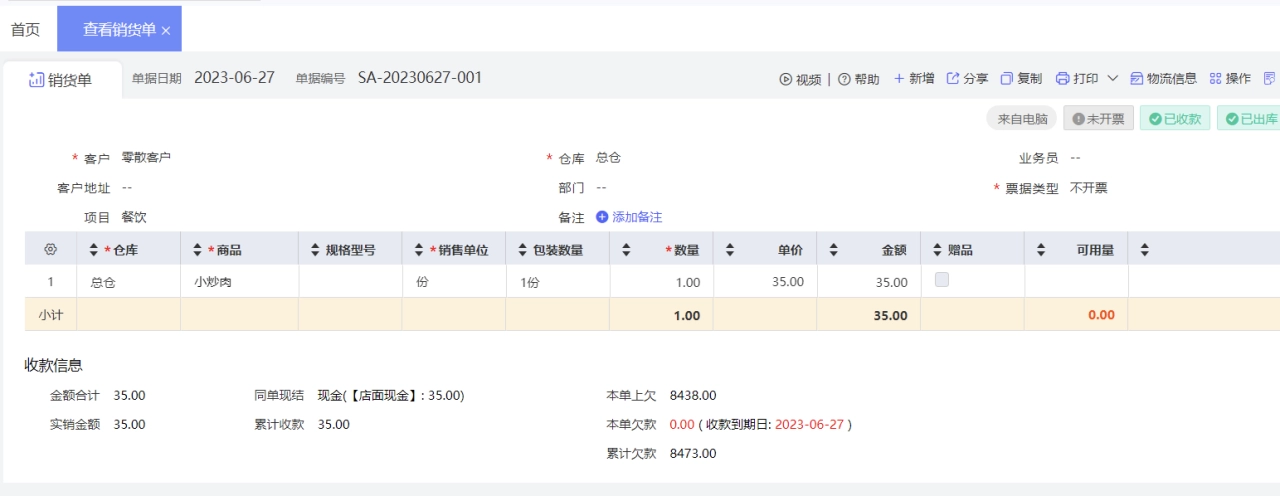Share the order via 分享

click(967, 78)
